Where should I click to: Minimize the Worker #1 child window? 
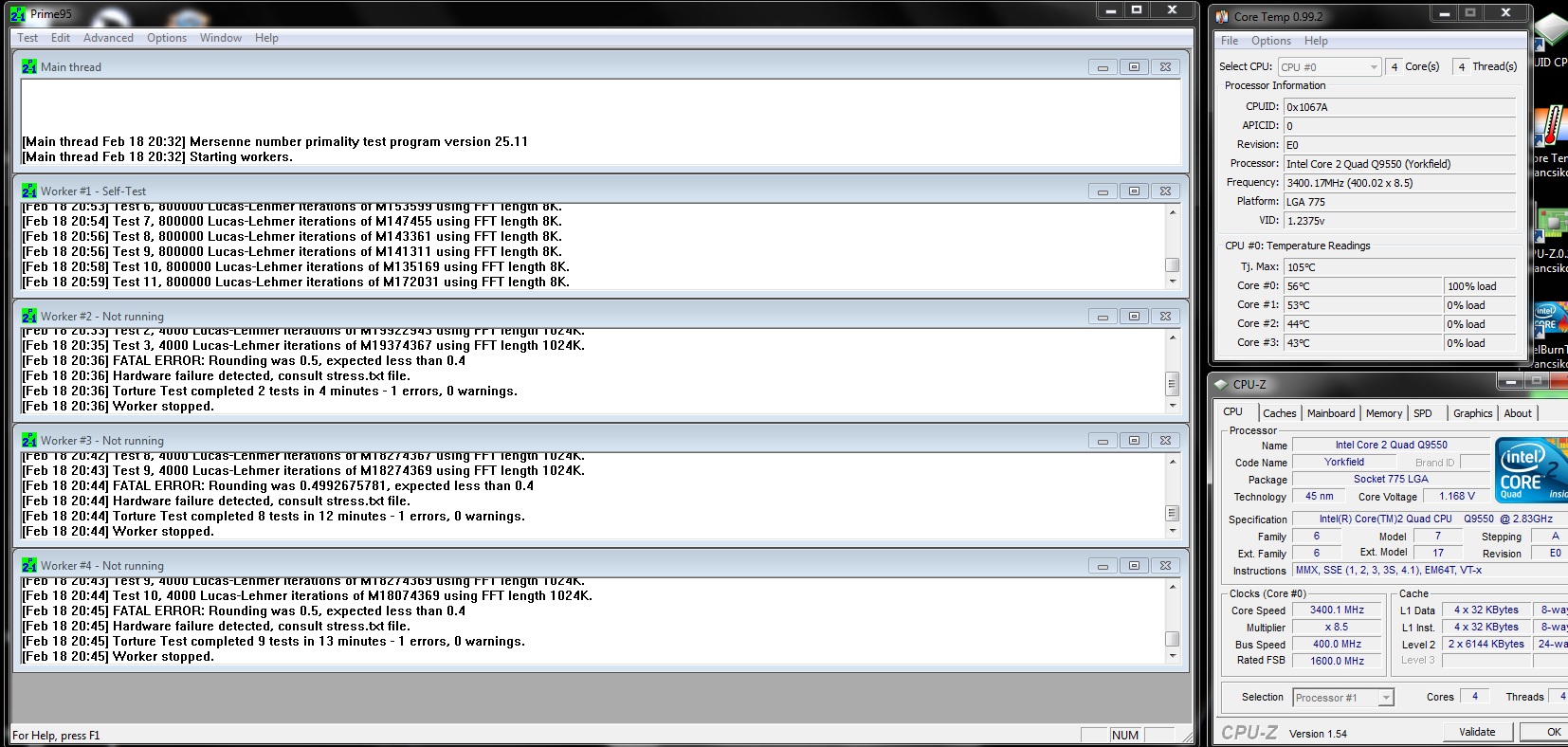click(x=1103, y=191)
